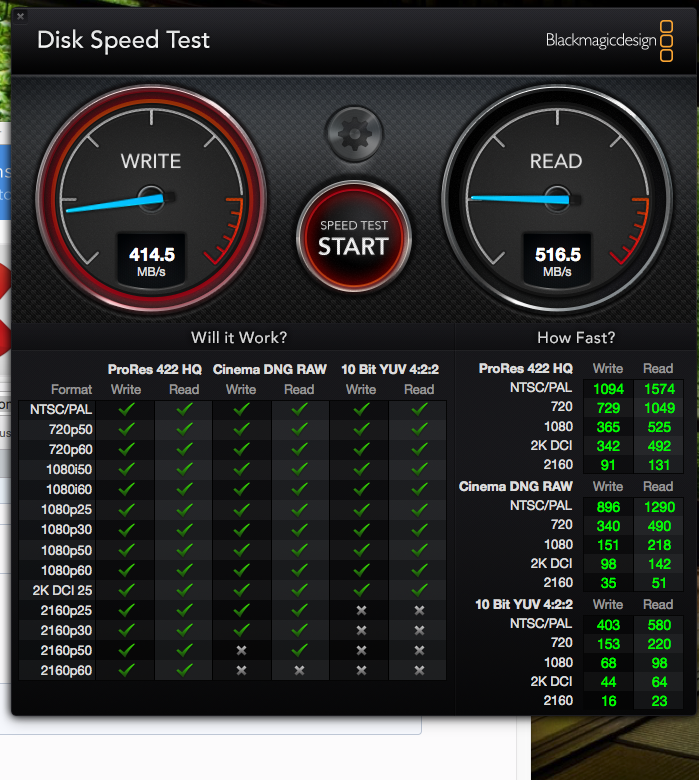Image resolution: width=699 pixels, height=780 pixels.
Task: Click the Blackmagicdesign logo
Action: [x=609, y=41]
